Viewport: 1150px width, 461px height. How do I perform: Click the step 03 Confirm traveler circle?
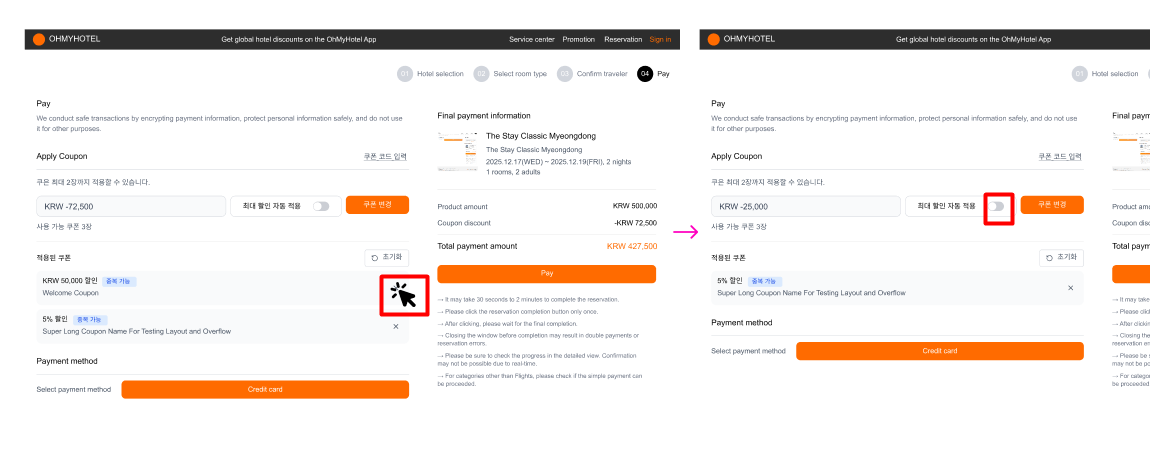click(x=565, y=74)
